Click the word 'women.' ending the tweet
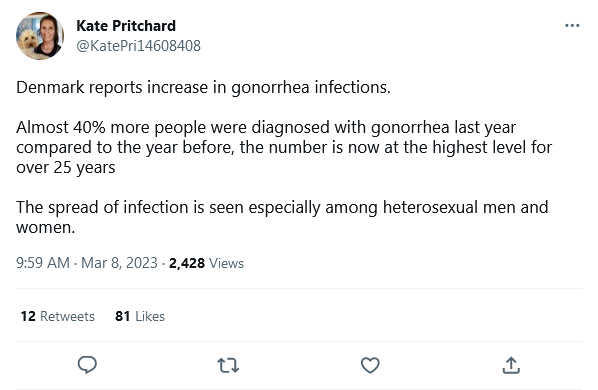 coord(45,228)
